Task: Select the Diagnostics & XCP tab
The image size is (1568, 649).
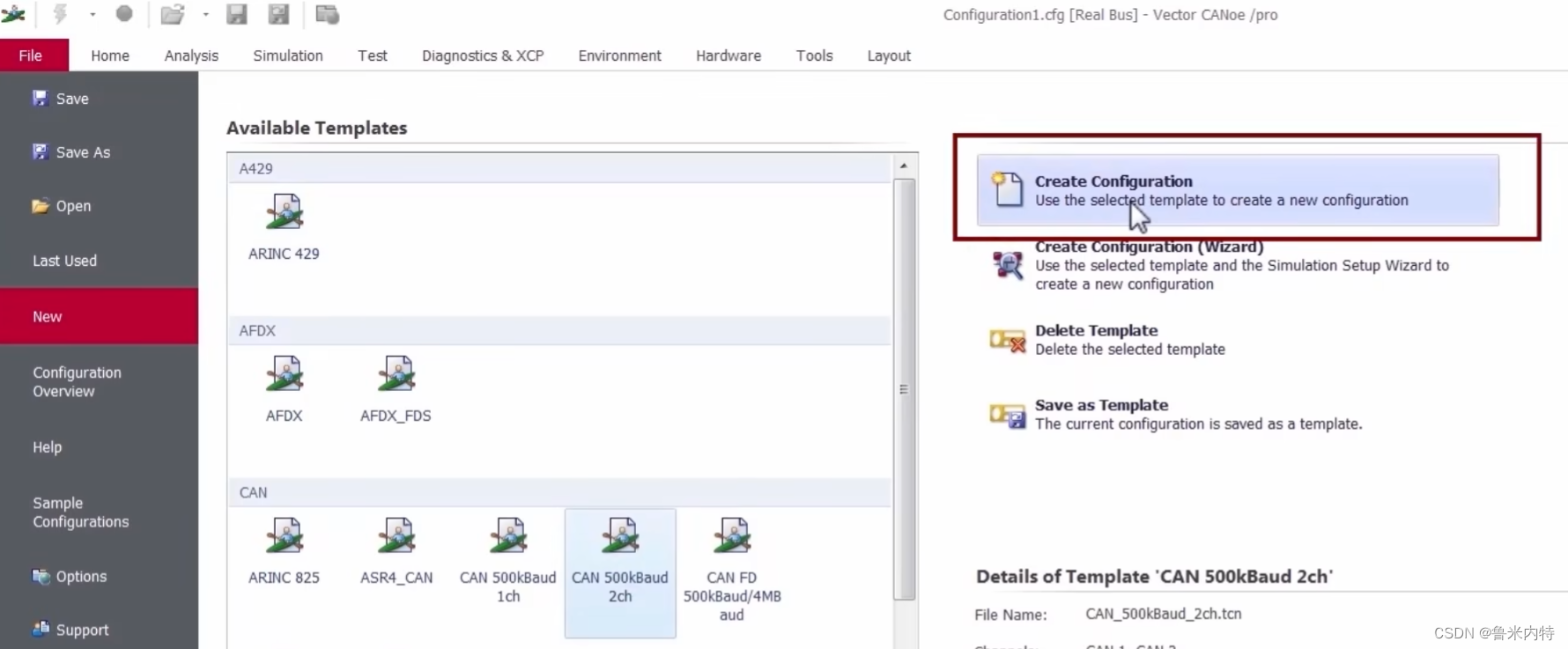Action: coord(483,55)
